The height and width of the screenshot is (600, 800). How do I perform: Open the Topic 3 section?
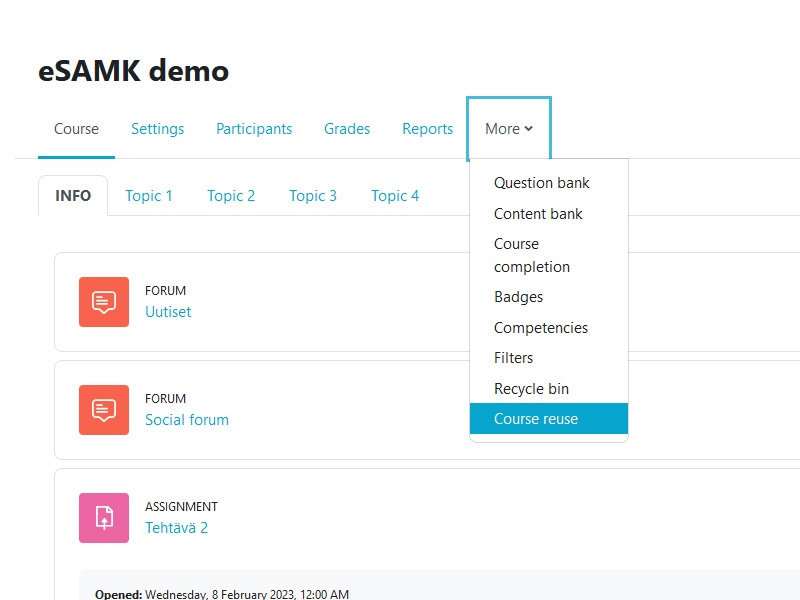[313, 196]
